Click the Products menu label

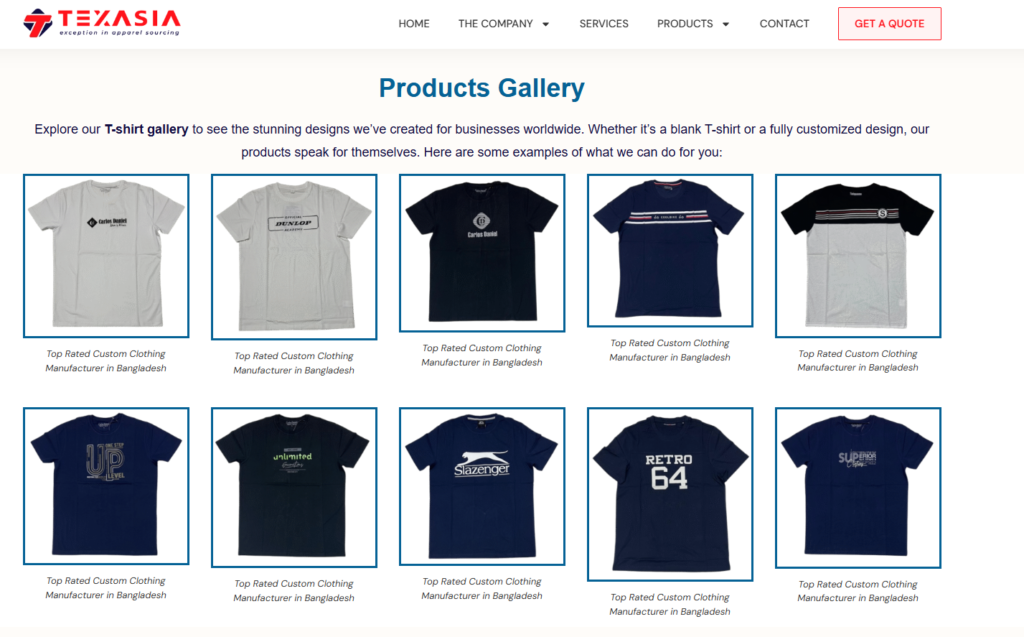point(685,24)
